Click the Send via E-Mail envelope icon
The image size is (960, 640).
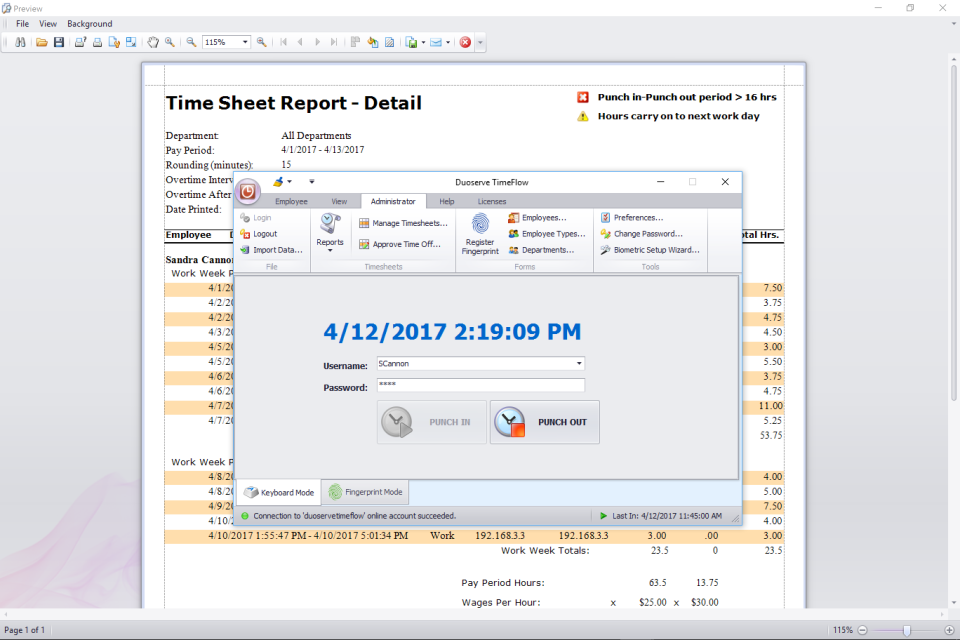(x=436, y=42)
